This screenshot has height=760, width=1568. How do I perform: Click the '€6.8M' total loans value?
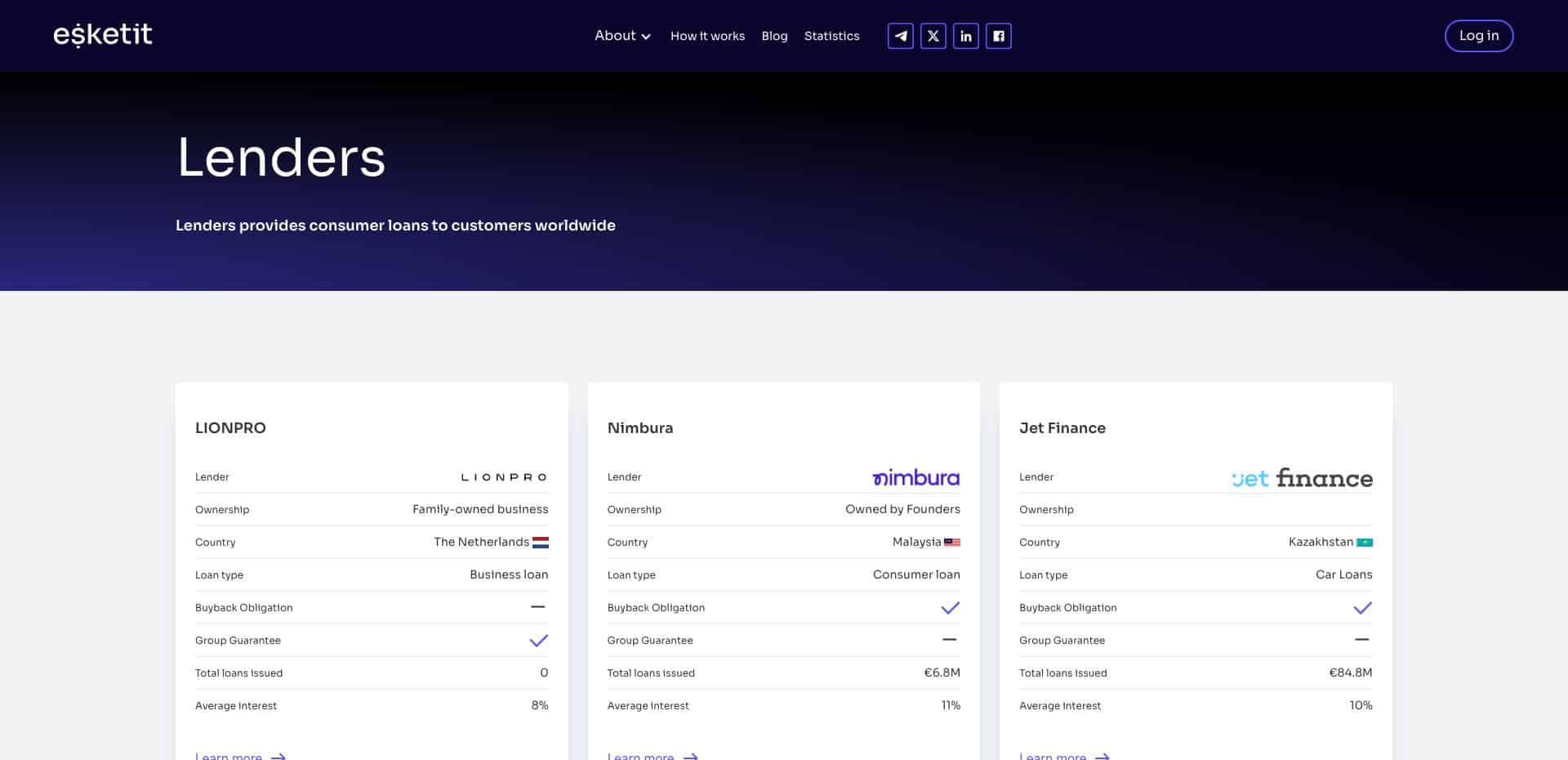pyautogui.click(x=942, y=673)
